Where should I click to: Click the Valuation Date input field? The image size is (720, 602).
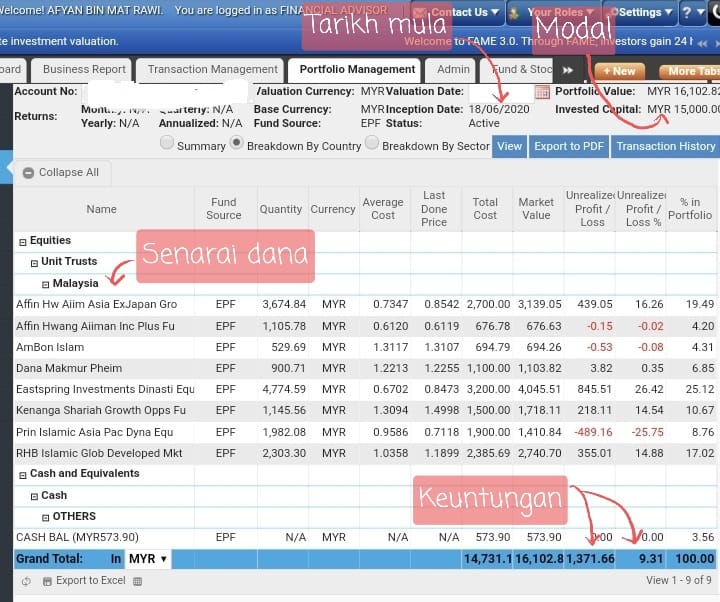[x=501, y=92]
